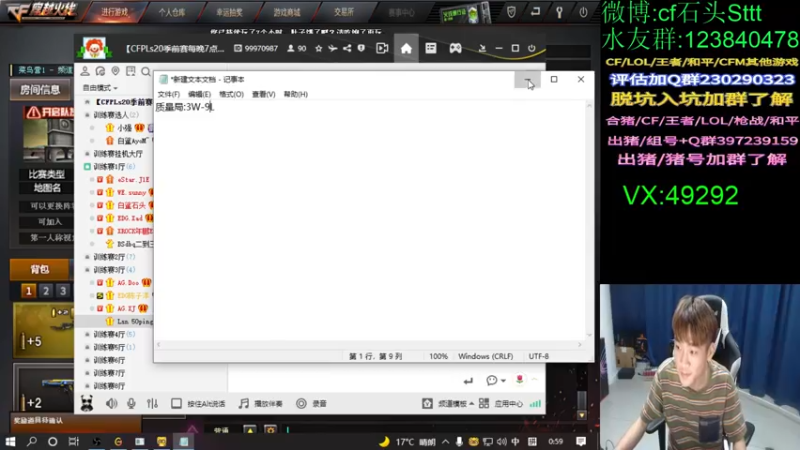Mute the YY speaker volume icon
This screenshot has height=450, width=800.
pos(111,404)
